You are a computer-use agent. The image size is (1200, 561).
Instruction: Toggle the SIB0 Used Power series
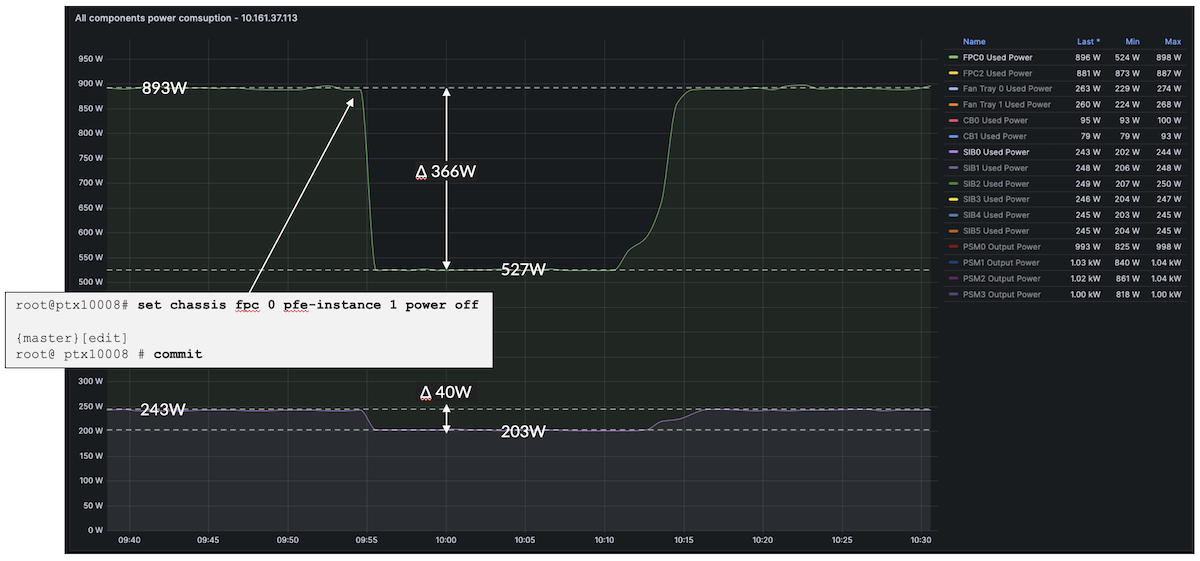(995, 152)
